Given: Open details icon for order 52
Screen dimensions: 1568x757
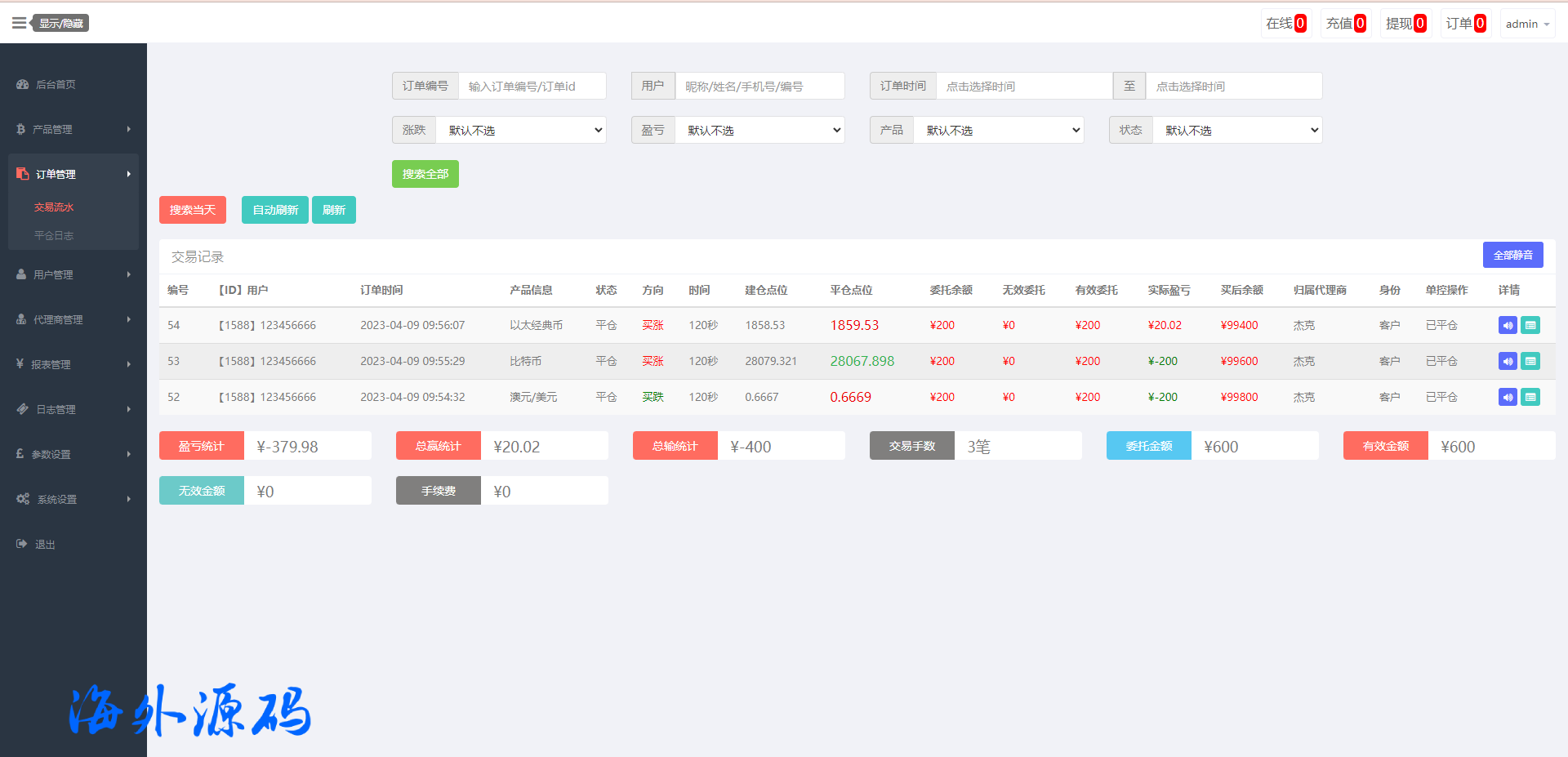Looking at the screenshot, I should (x=1530, y=397).
